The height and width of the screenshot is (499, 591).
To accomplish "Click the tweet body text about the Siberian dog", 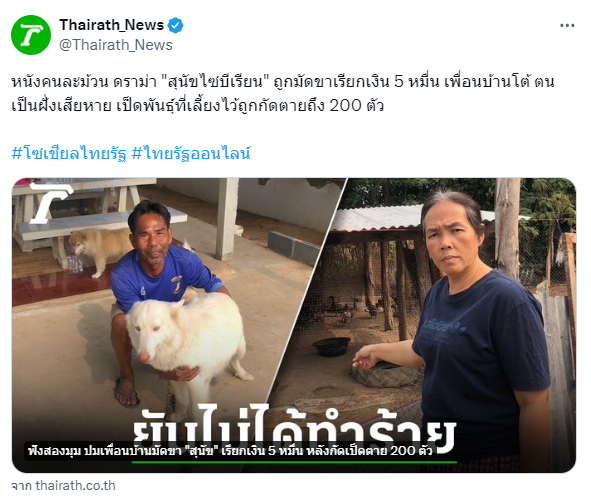I will coord(283,93).
